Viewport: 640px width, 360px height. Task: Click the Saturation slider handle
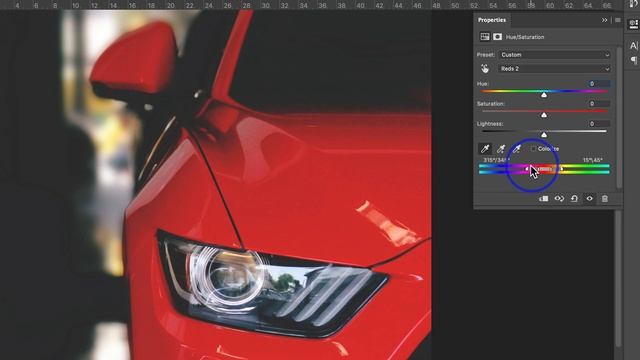(x=544, y=115)
